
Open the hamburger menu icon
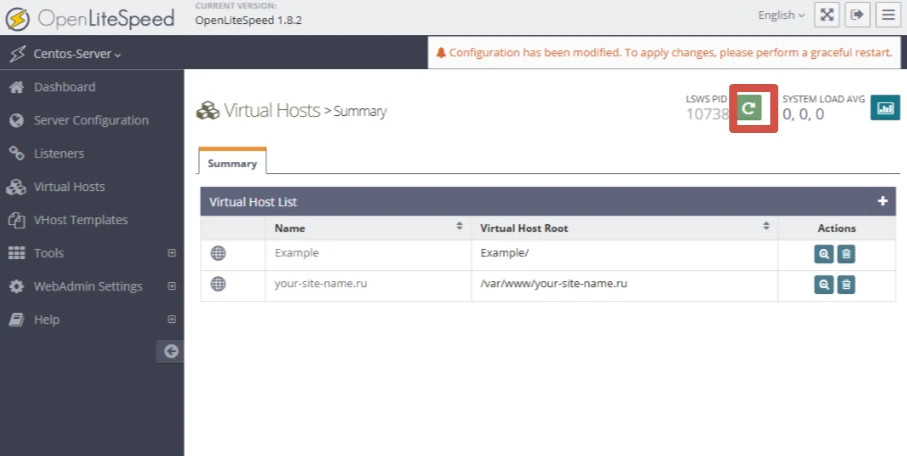(888, 15)
